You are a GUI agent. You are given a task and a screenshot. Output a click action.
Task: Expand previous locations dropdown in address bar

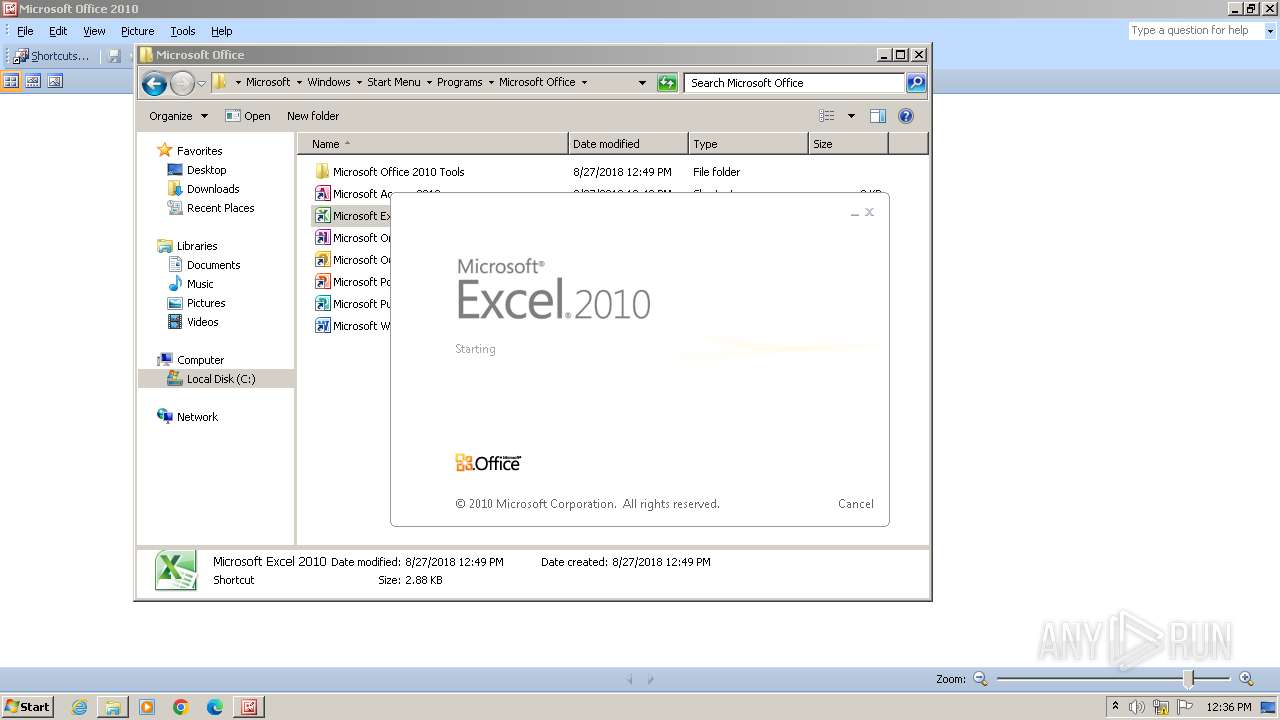642,83
